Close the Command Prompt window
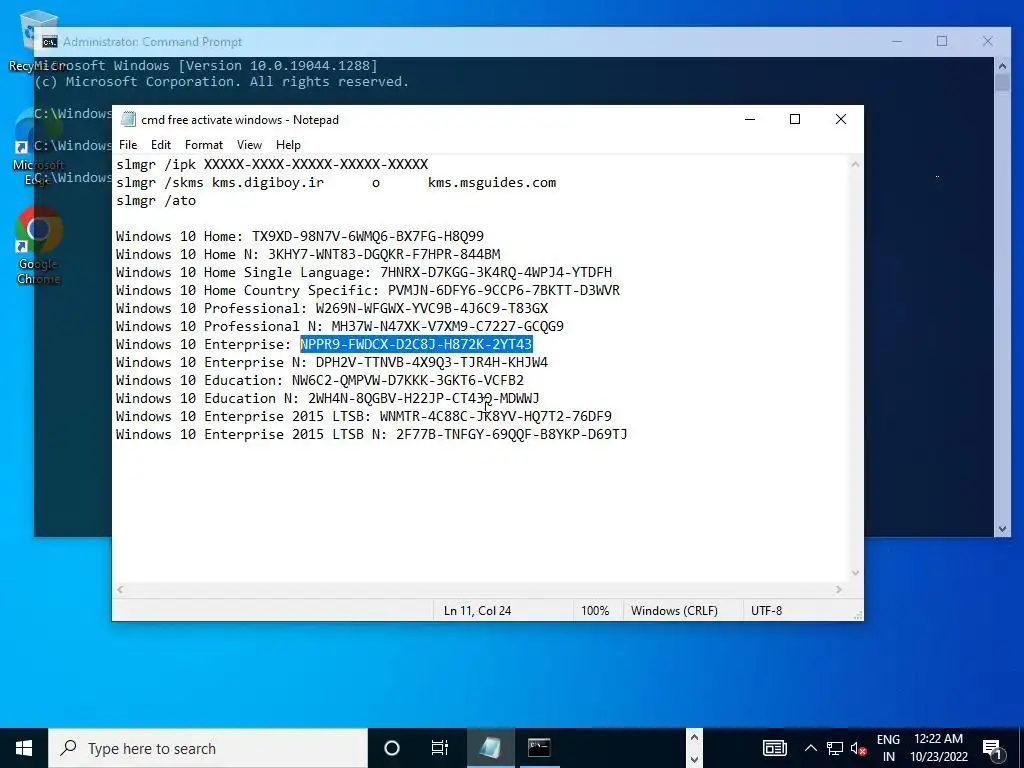This screenshot has width=1024, height=768. [988, 41]
